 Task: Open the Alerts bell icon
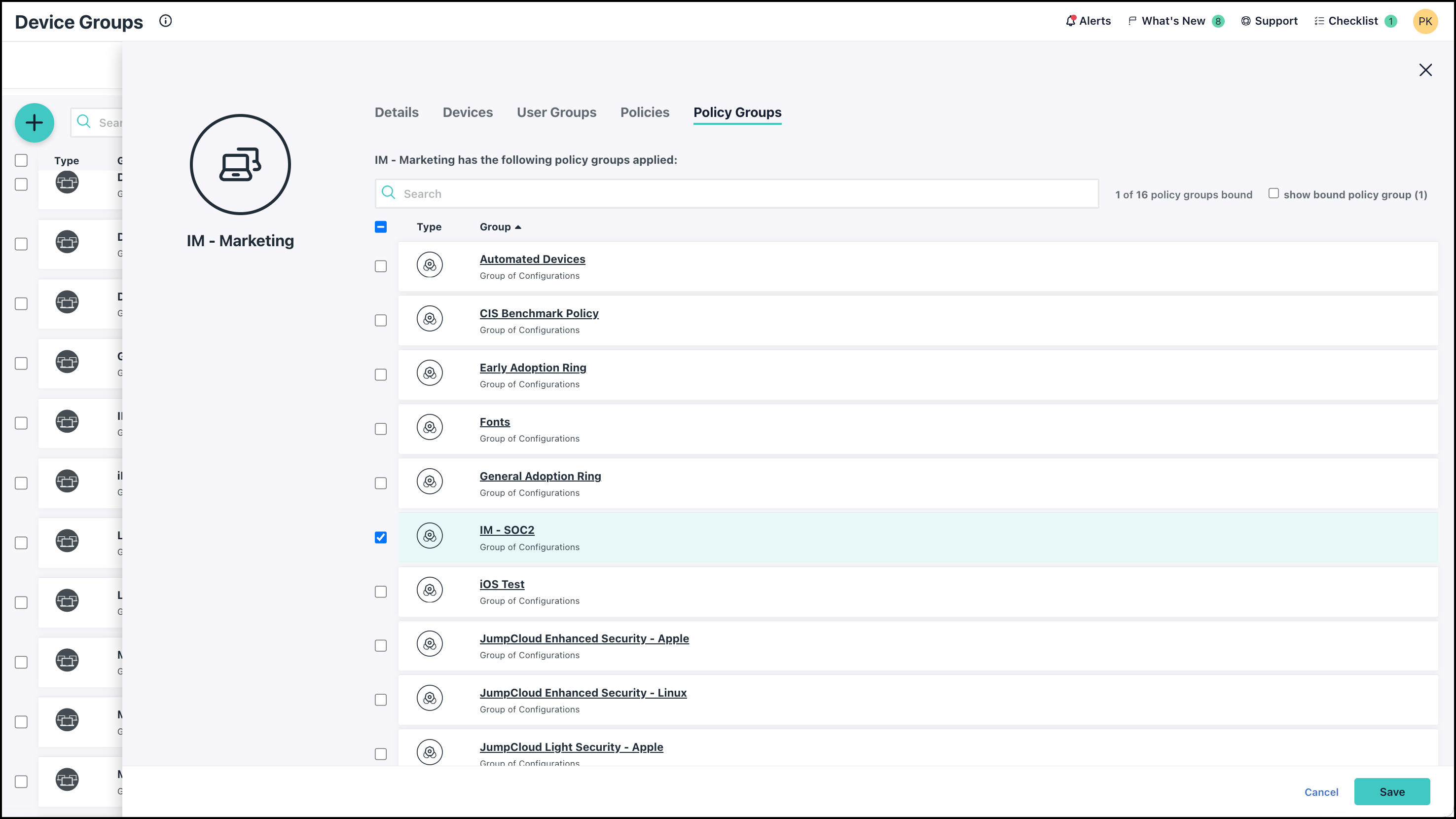click(x=1070, y=21)
